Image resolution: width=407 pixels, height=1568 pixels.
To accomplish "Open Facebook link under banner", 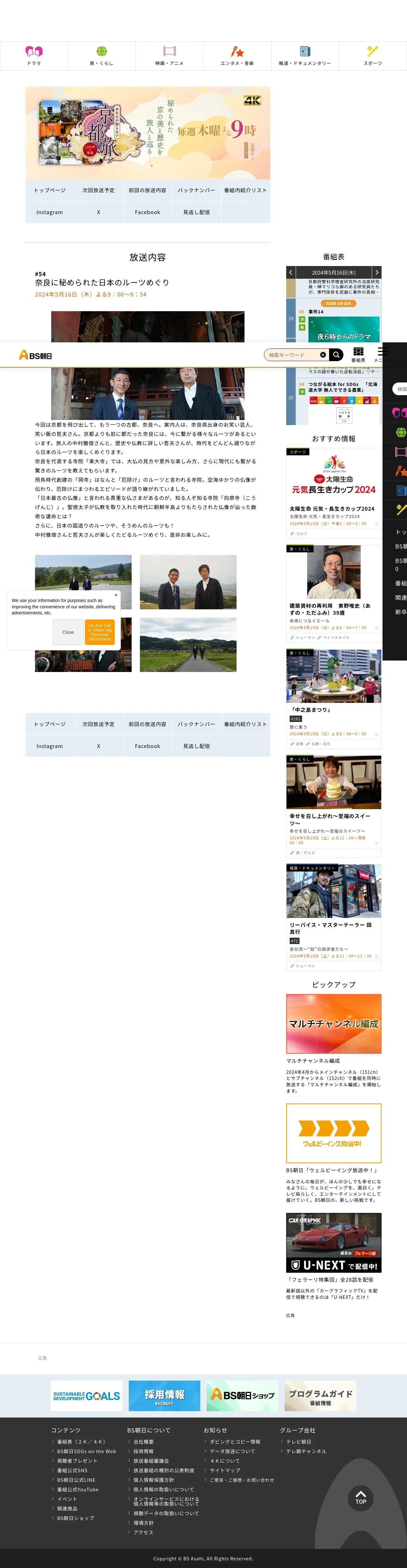I will coord(147,213).
